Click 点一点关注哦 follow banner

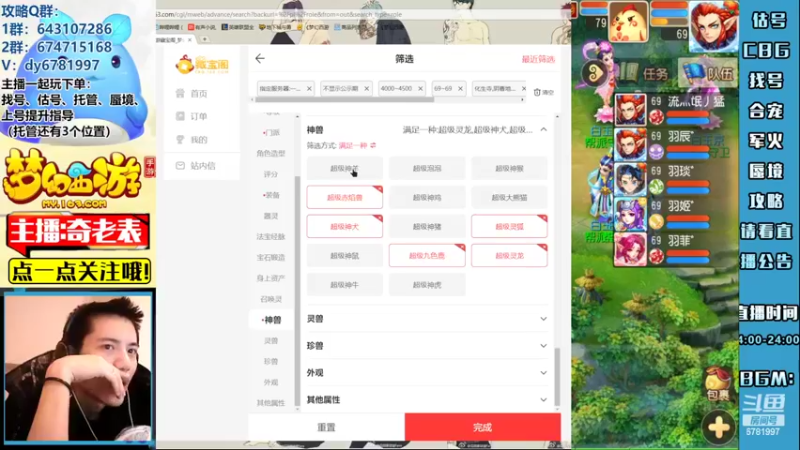[x=79, y=271]
